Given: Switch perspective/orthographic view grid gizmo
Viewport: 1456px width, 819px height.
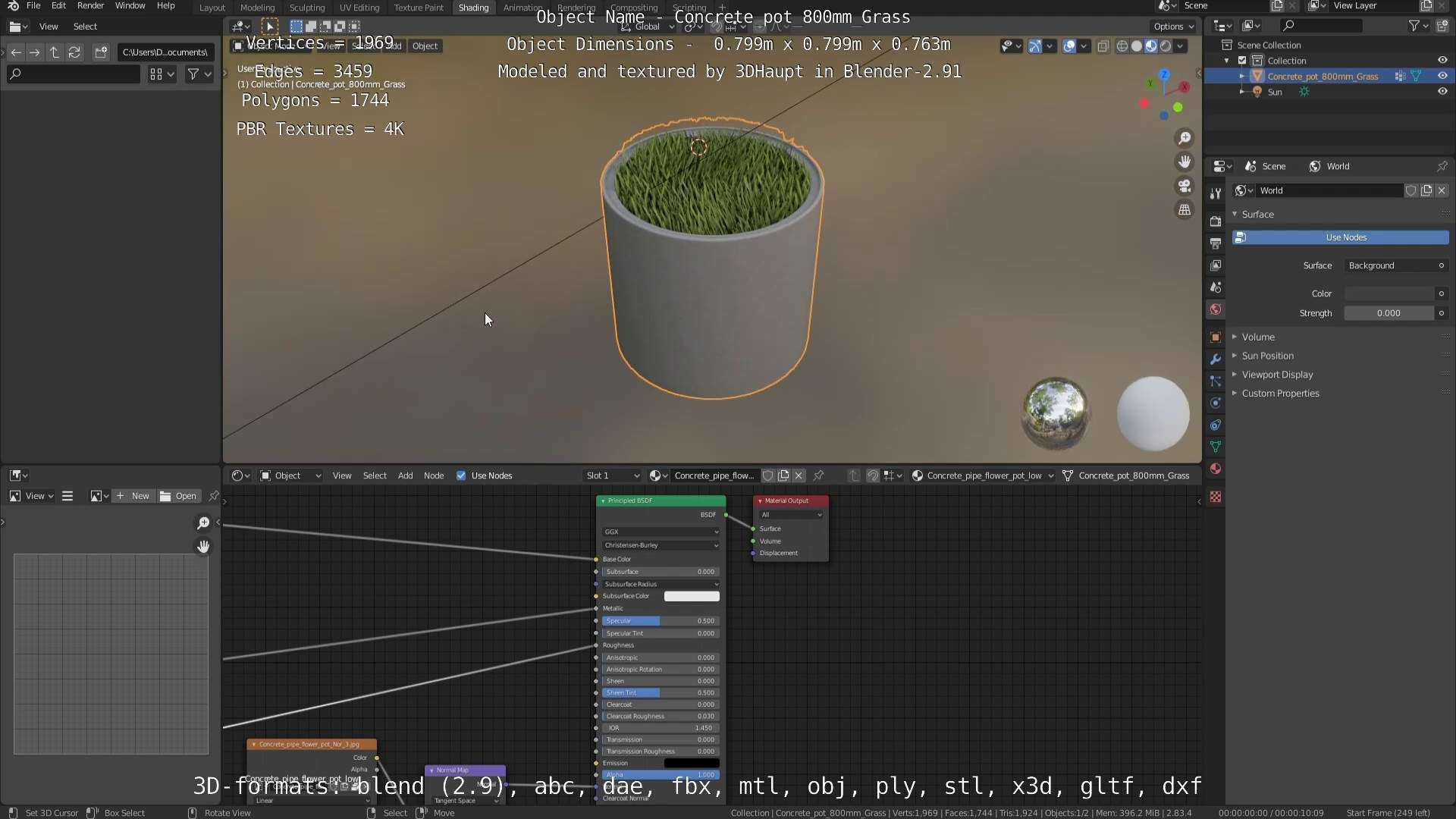Looking at the screenshot, I should [x=1184, y=210].
